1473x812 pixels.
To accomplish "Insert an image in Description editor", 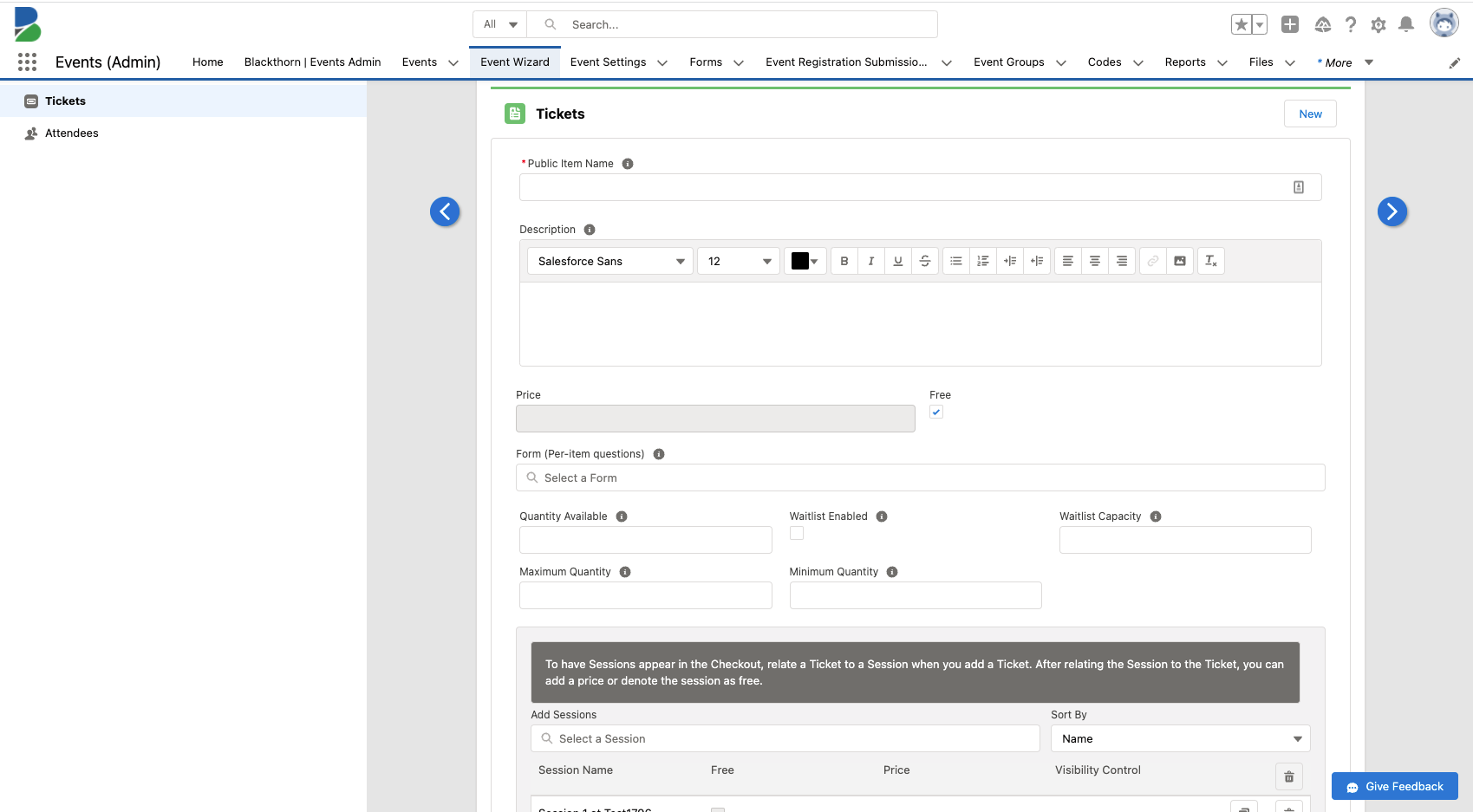I will [x=1179, y=261].
